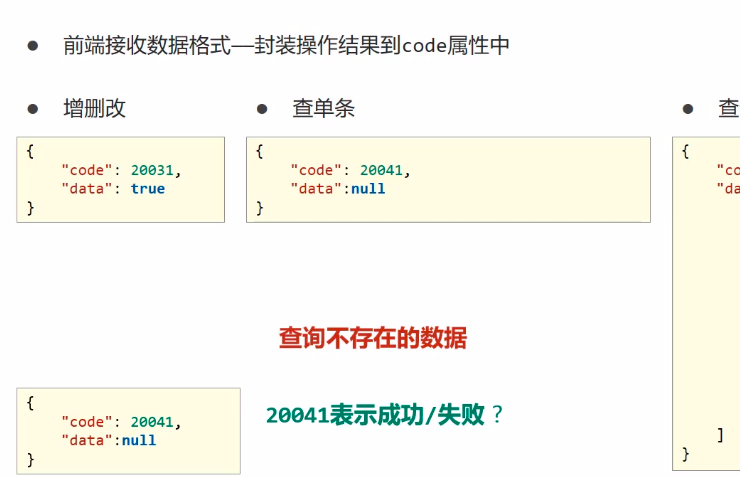This screenshot has width=740, height=477.
Task: Click the "data" key in 查单条 box
Action: point(316,189)
